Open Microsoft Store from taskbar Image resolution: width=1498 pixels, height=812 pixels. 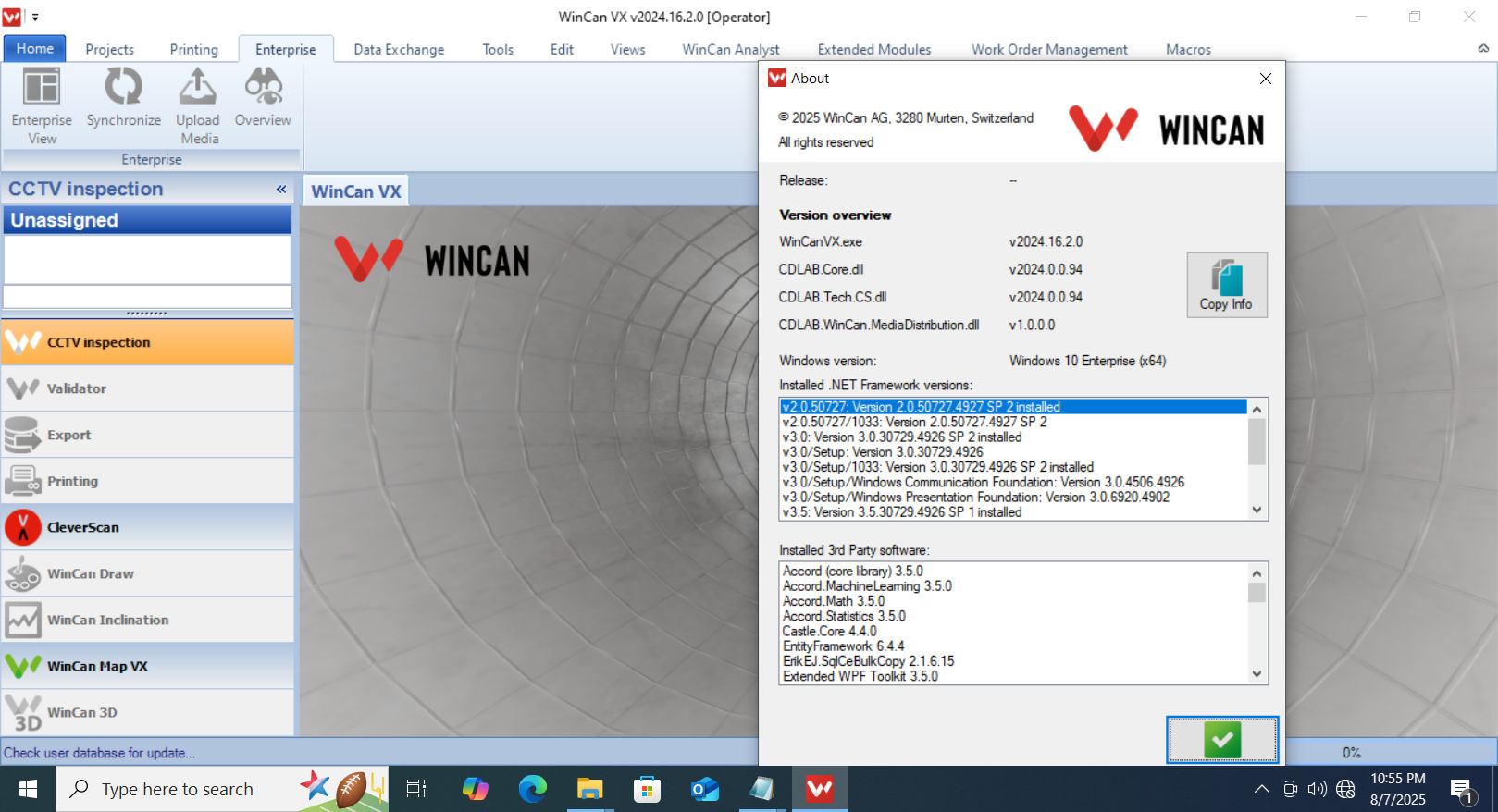(x=647, y=789)
